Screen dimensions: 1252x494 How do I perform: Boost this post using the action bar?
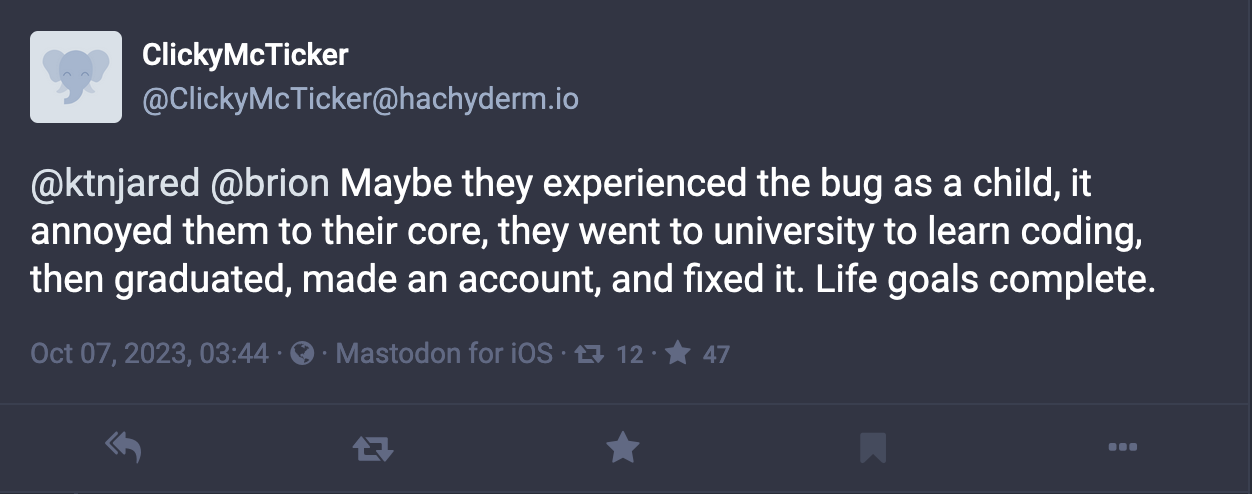[x=372, y=449]
